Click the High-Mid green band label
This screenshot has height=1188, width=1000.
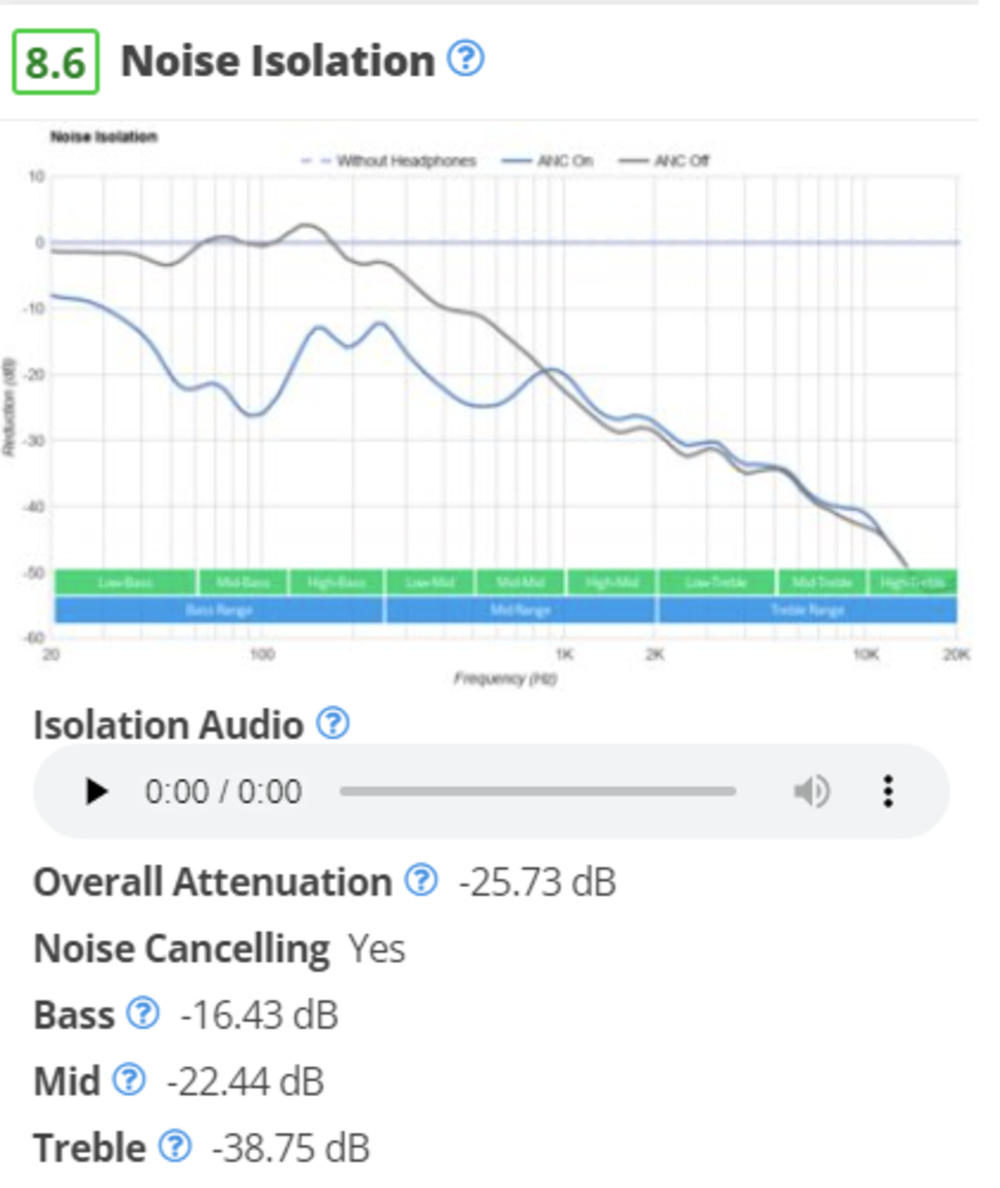(x=611, y=582)
